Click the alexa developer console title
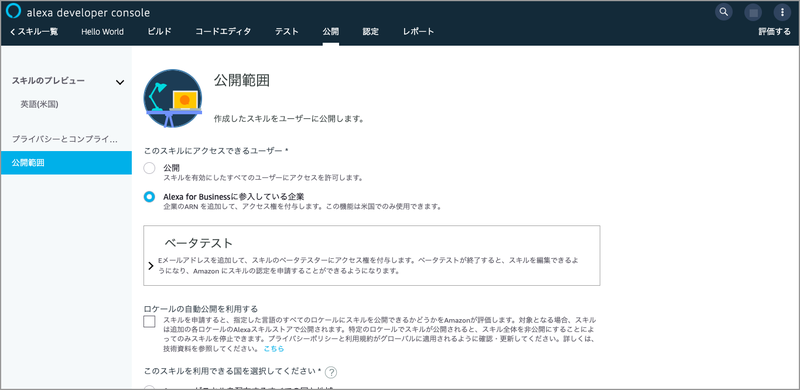 tap(88, 13)
